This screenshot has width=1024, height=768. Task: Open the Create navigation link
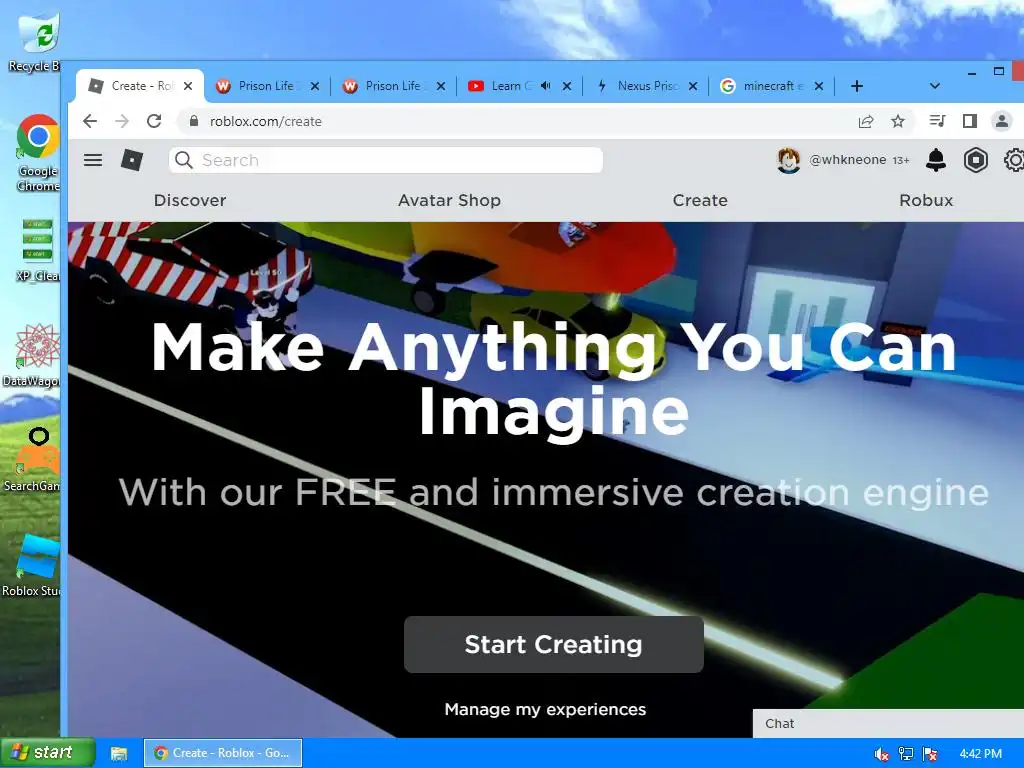tap(700, 200)
